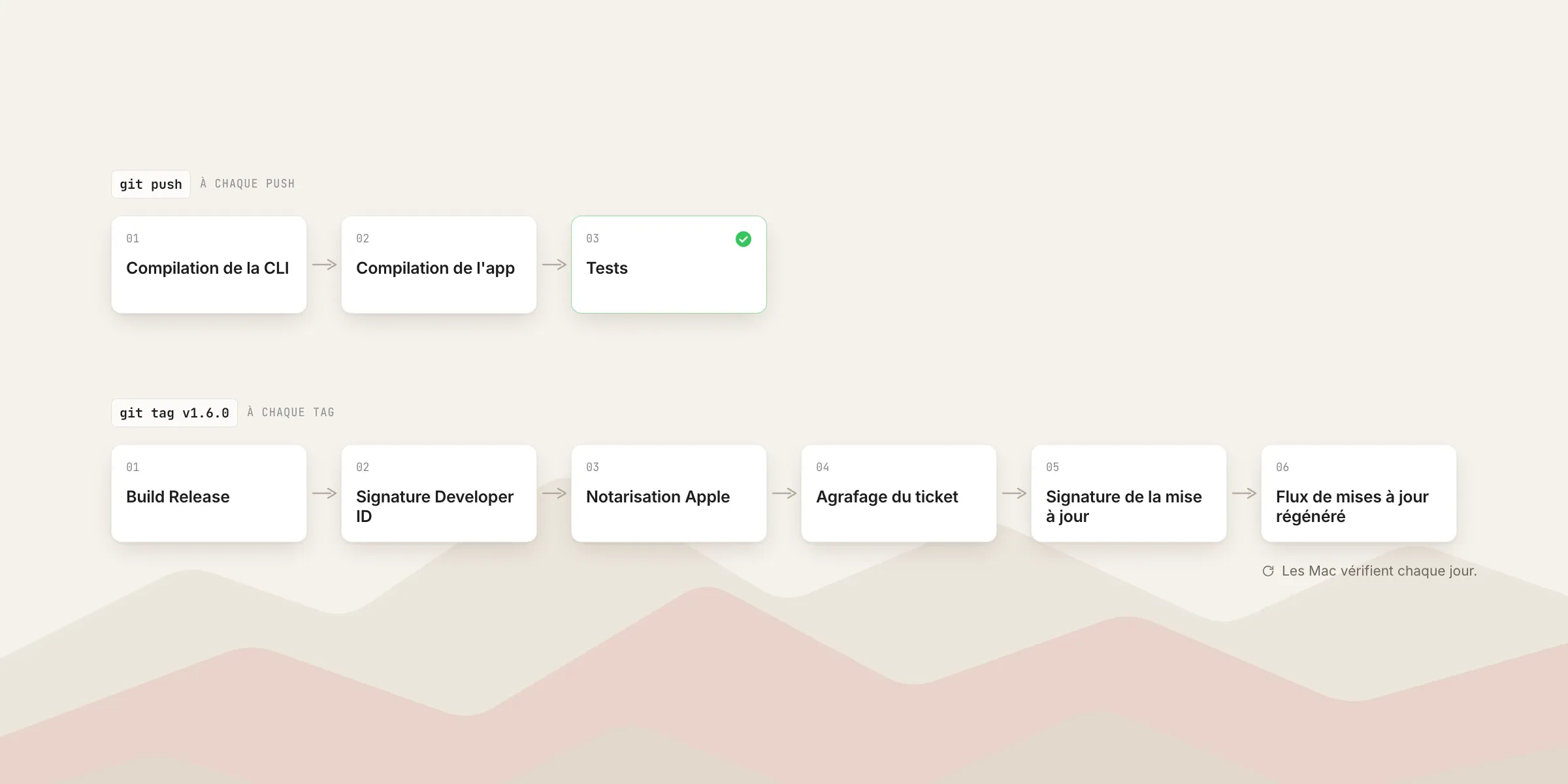Image resolution: width=1568 pixels, height=784 pixels.
Task: Select the git tag v1.6.0 command chip
Action: [x=174, y=413]
